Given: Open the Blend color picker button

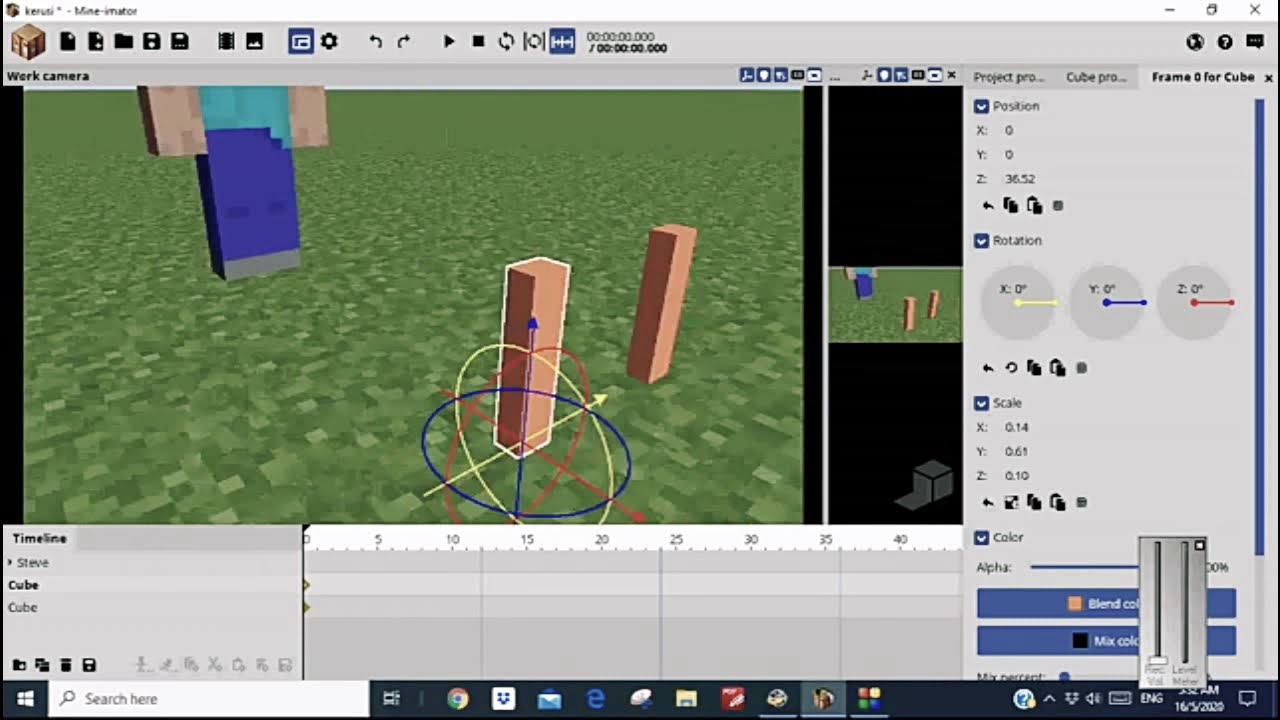Looking at the screenshot, I should click(x=1106, y=604).
